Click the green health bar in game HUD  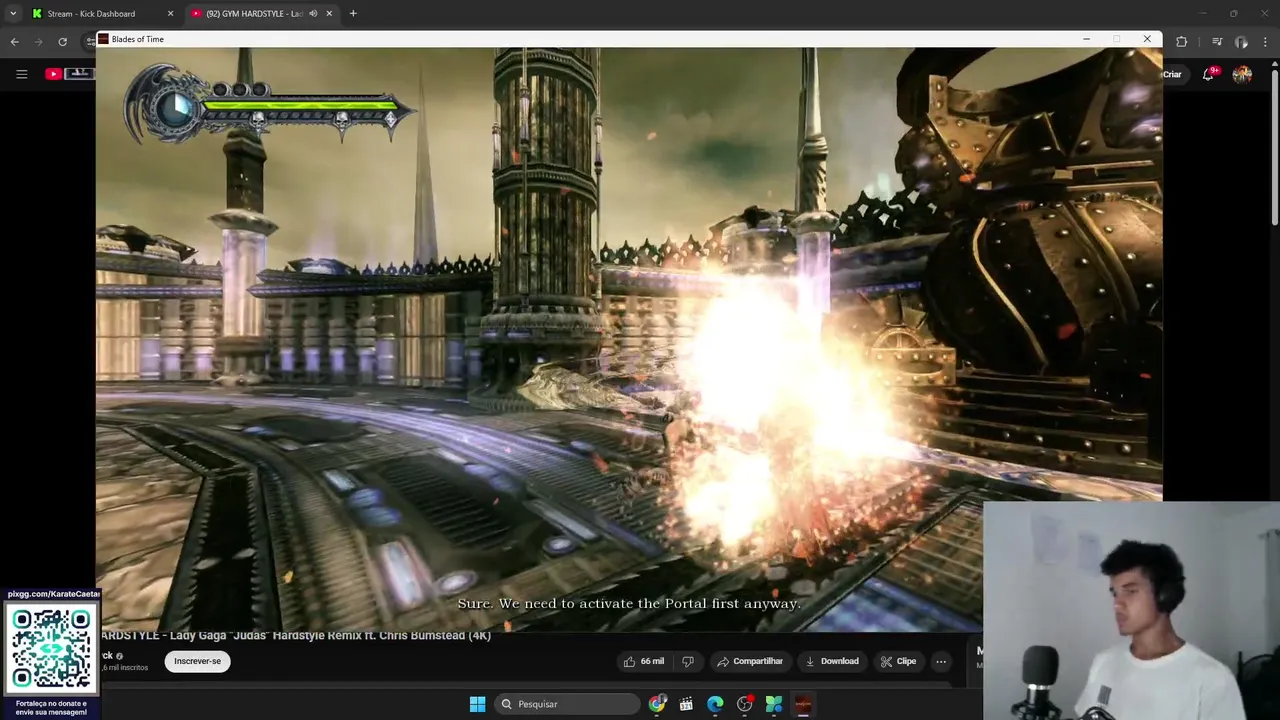coord(300,104)
